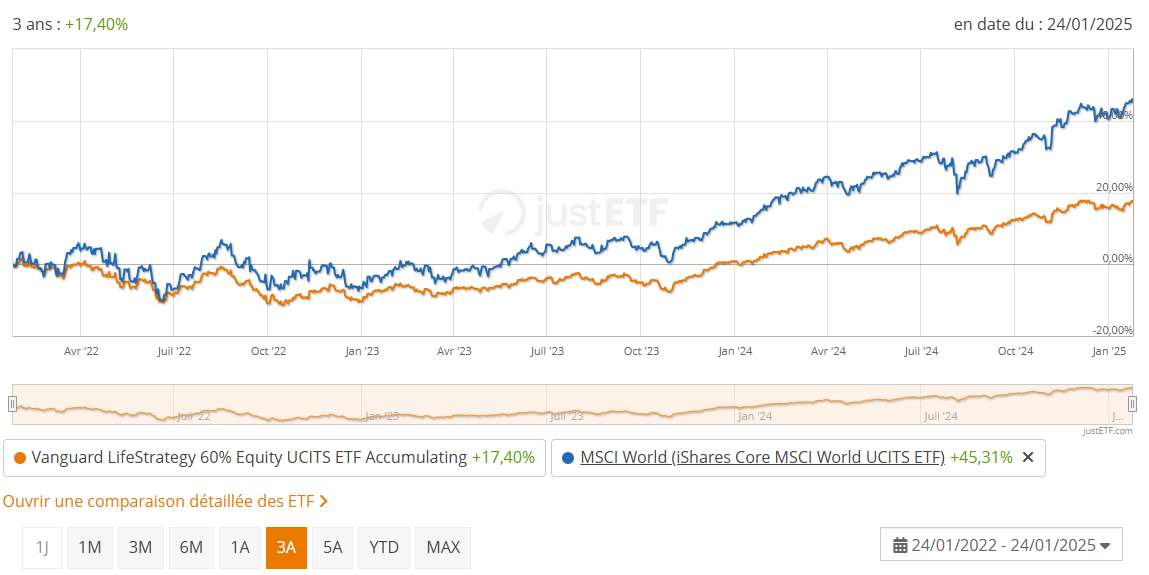Click blue dot of MSCI World legend
1149x575 pixels.
[568, 459]
